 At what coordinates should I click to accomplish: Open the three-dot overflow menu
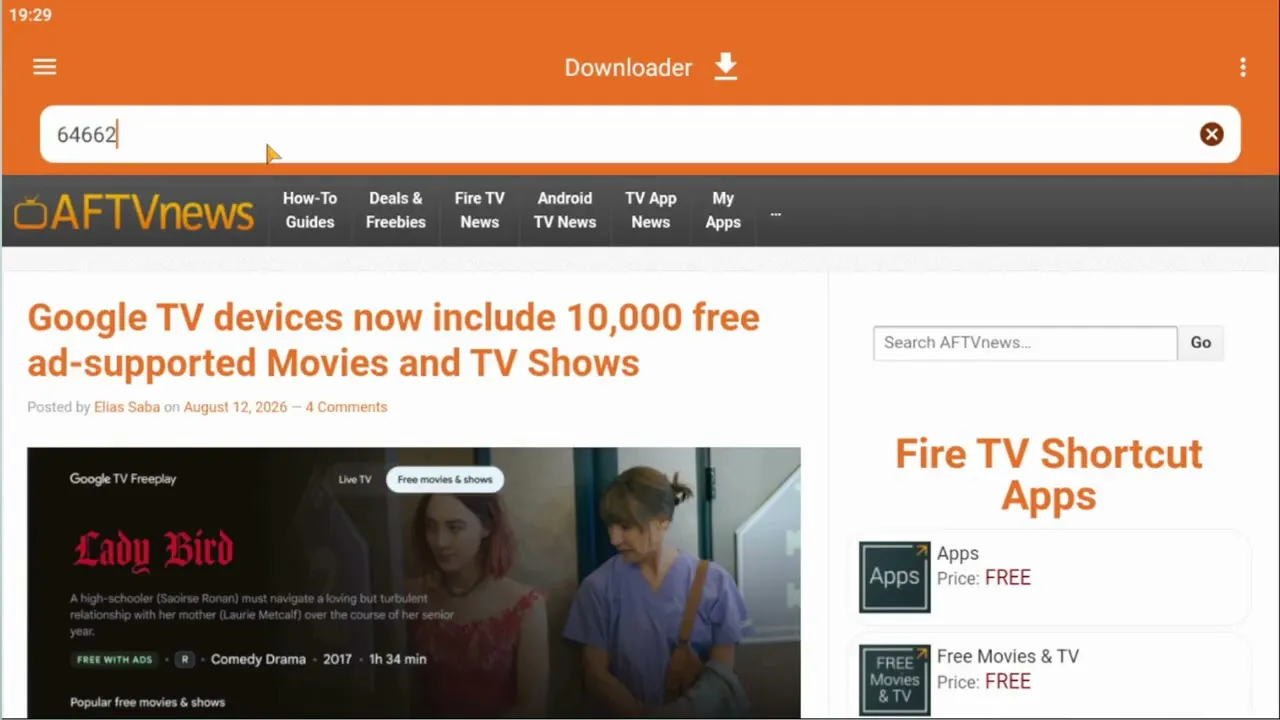1242,67
